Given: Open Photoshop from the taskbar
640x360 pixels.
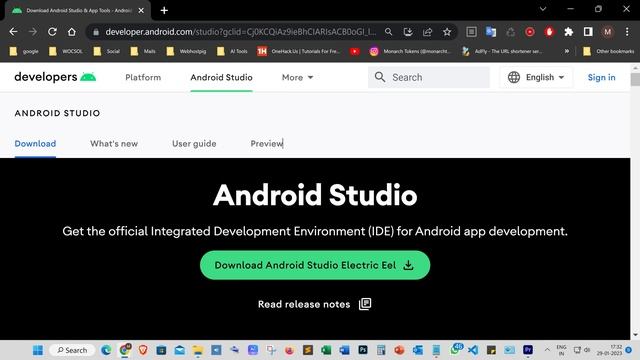Looking at the screenshot, I should [362, 350].
